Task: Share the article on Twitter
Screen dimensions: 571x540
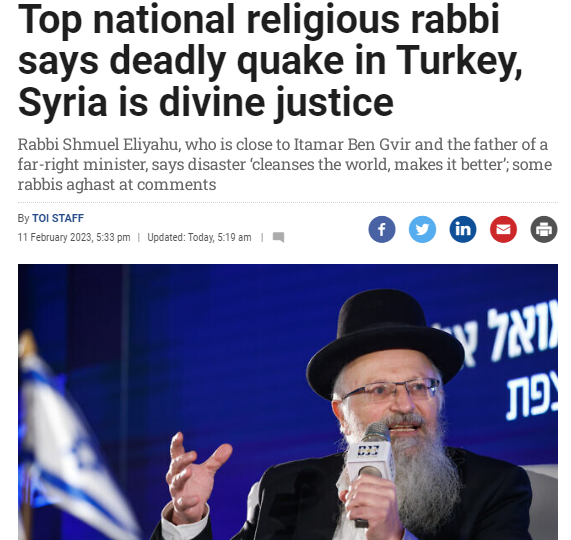Action: (x=422, y=229)
